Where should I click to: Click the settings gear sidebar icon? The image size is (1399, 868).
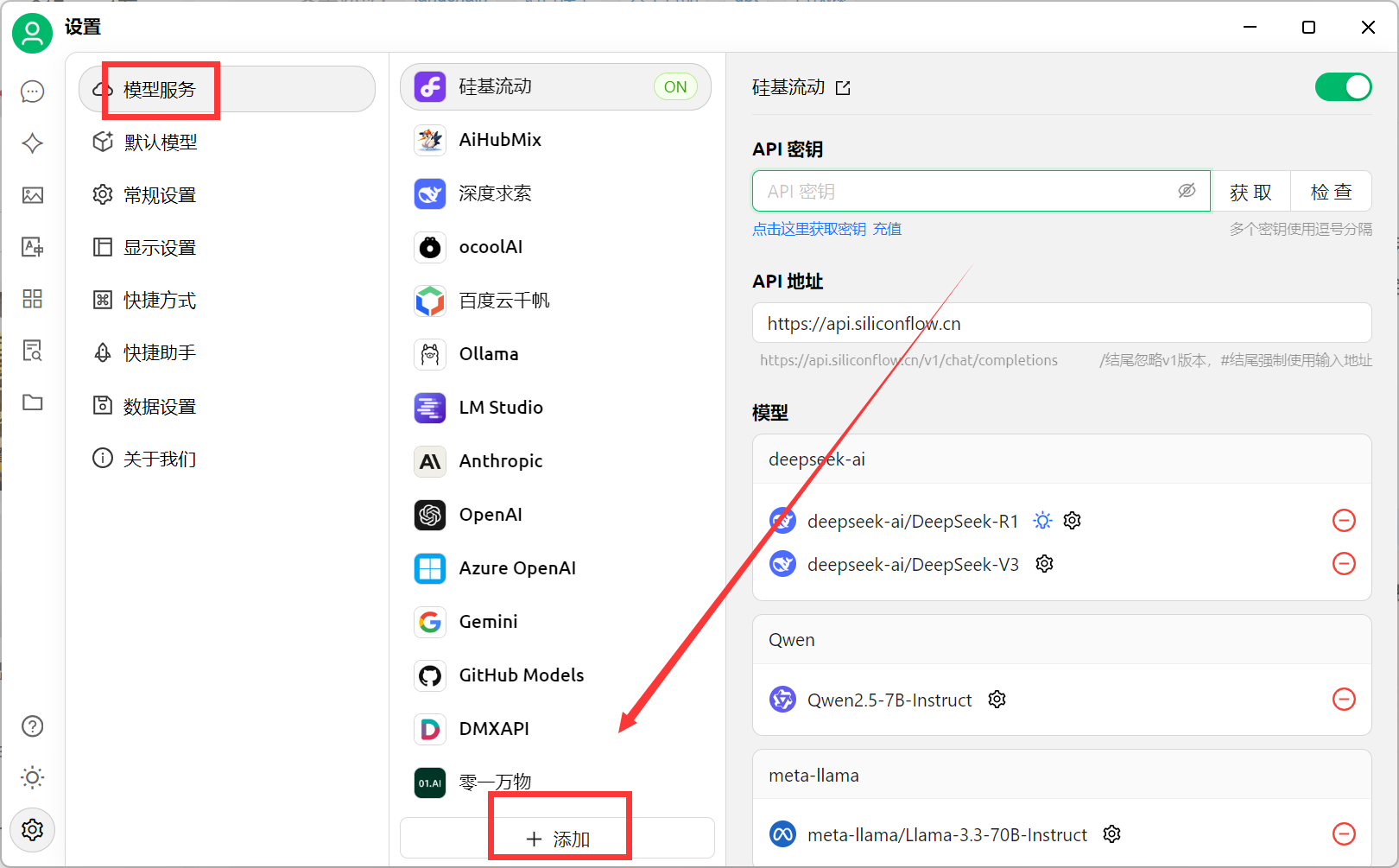tap(33, 830)
